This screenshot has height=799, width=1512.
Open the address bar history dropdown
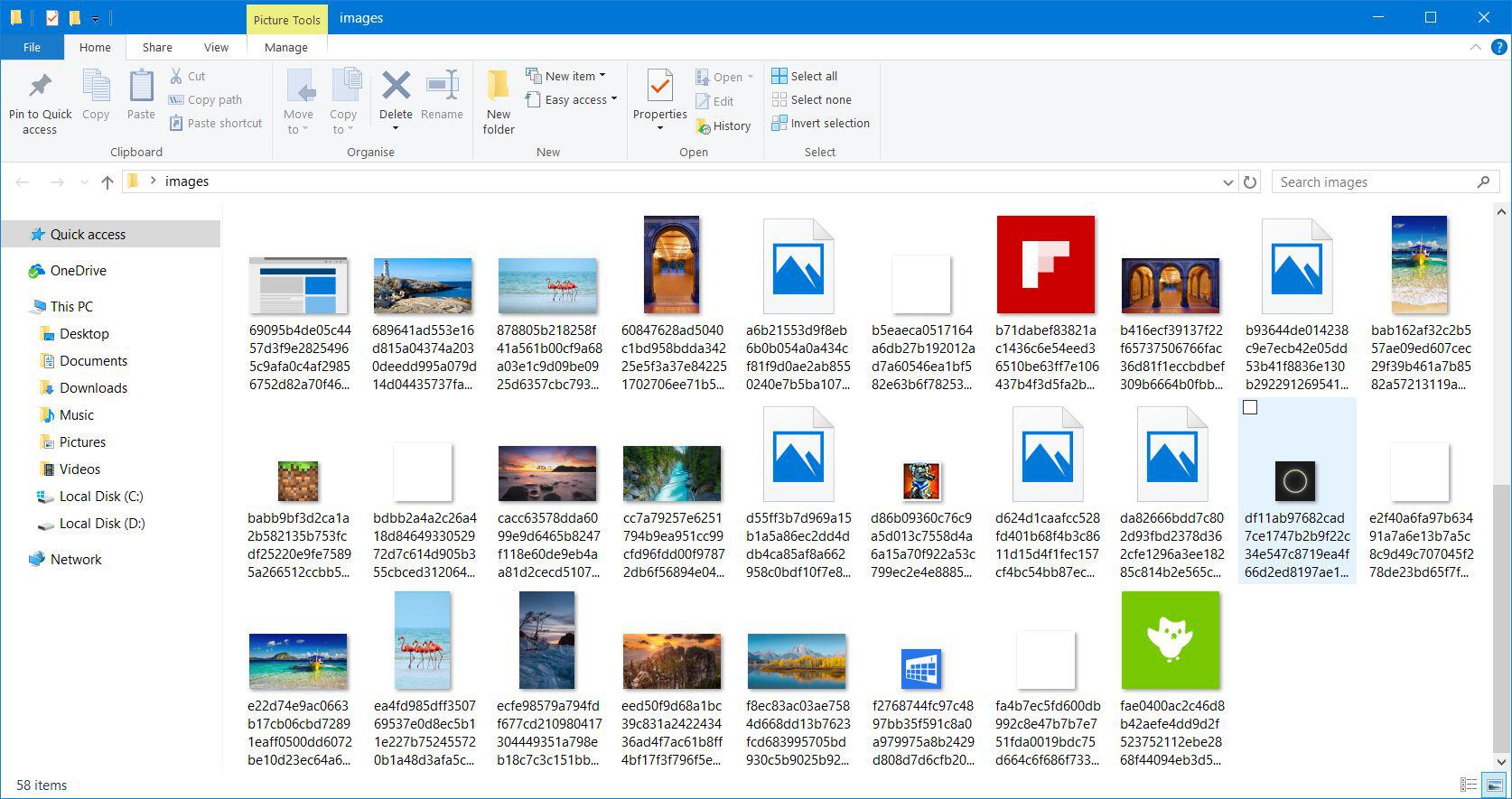[x=1227, y=182]
